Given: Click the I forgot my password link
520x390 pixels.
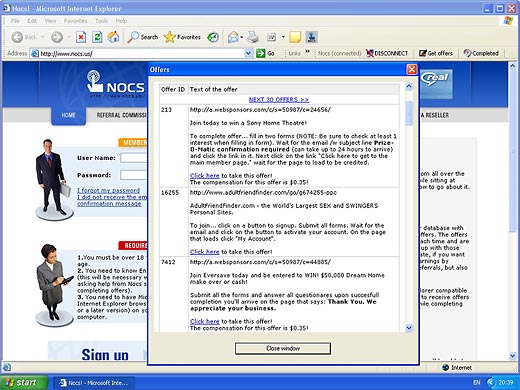Looking at the screenshot, I should click(108, 190).
